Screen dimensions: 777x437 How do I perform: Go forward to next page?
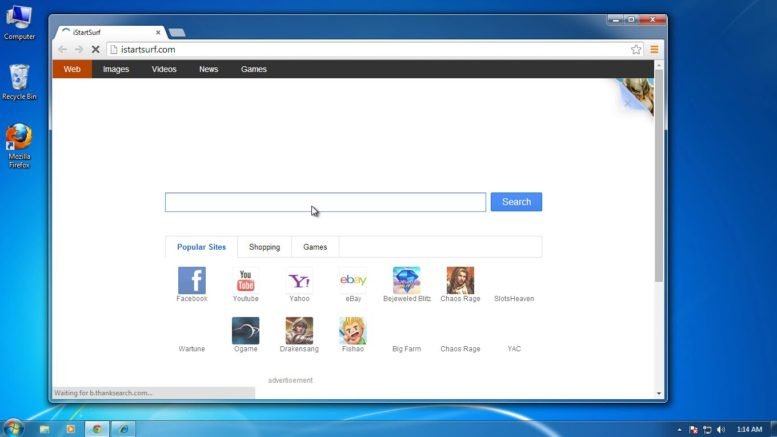(79, 50)
